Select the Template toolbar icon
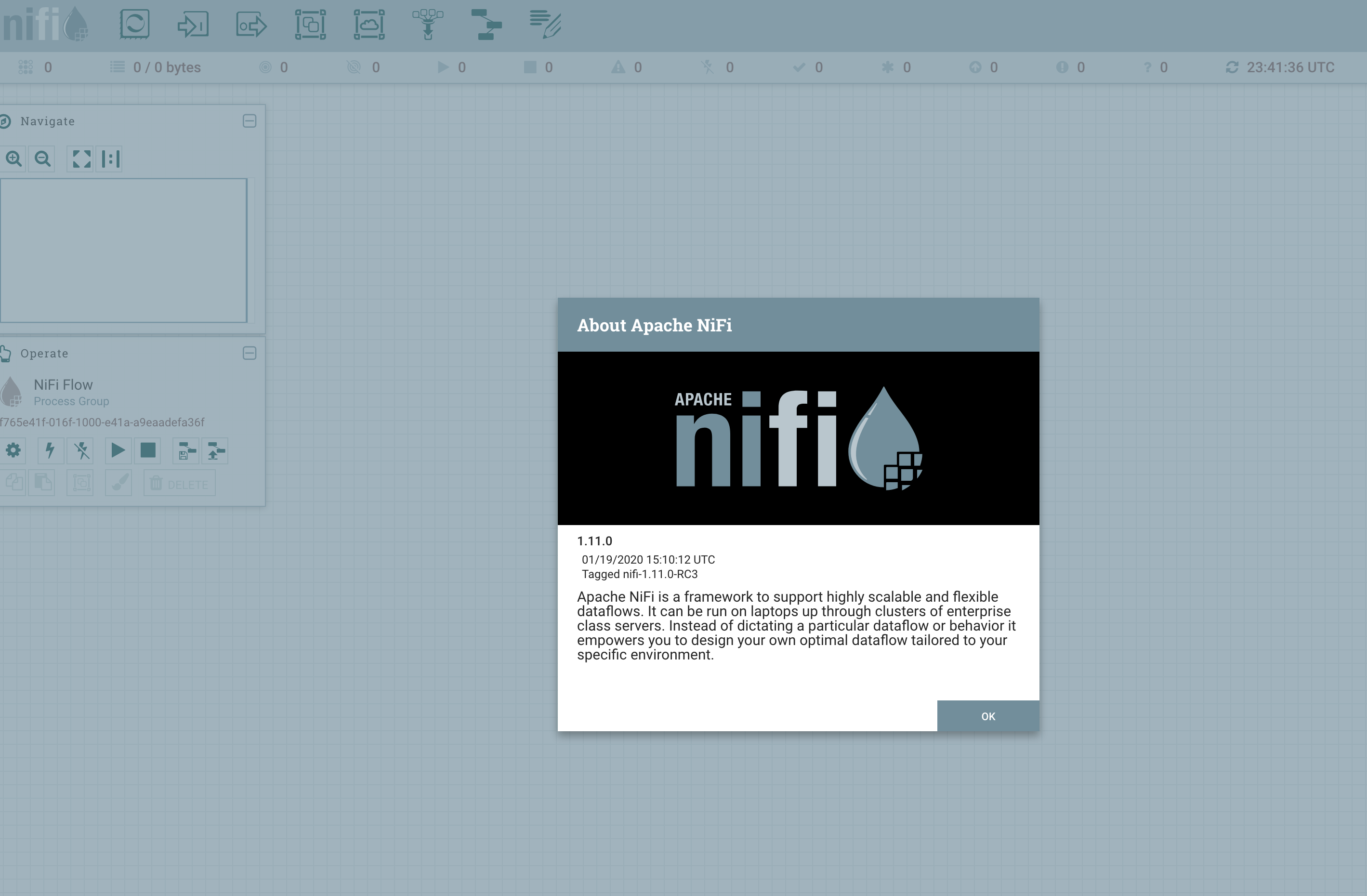The height and width of the screenshot is (896, 1367). [x=486, y=25]
